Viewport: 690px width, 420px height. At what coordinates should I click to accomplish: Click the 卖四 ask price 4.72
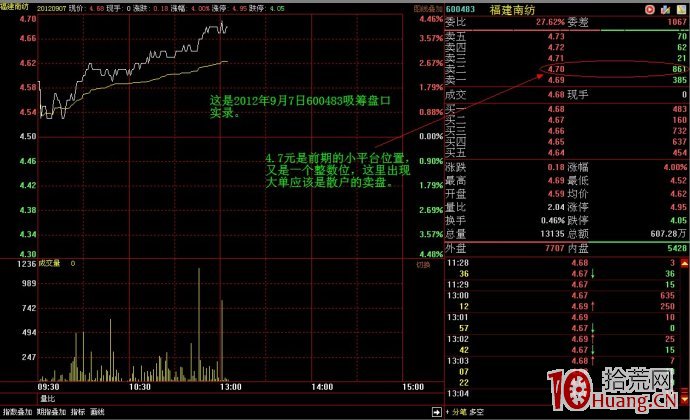click(556, 48)
